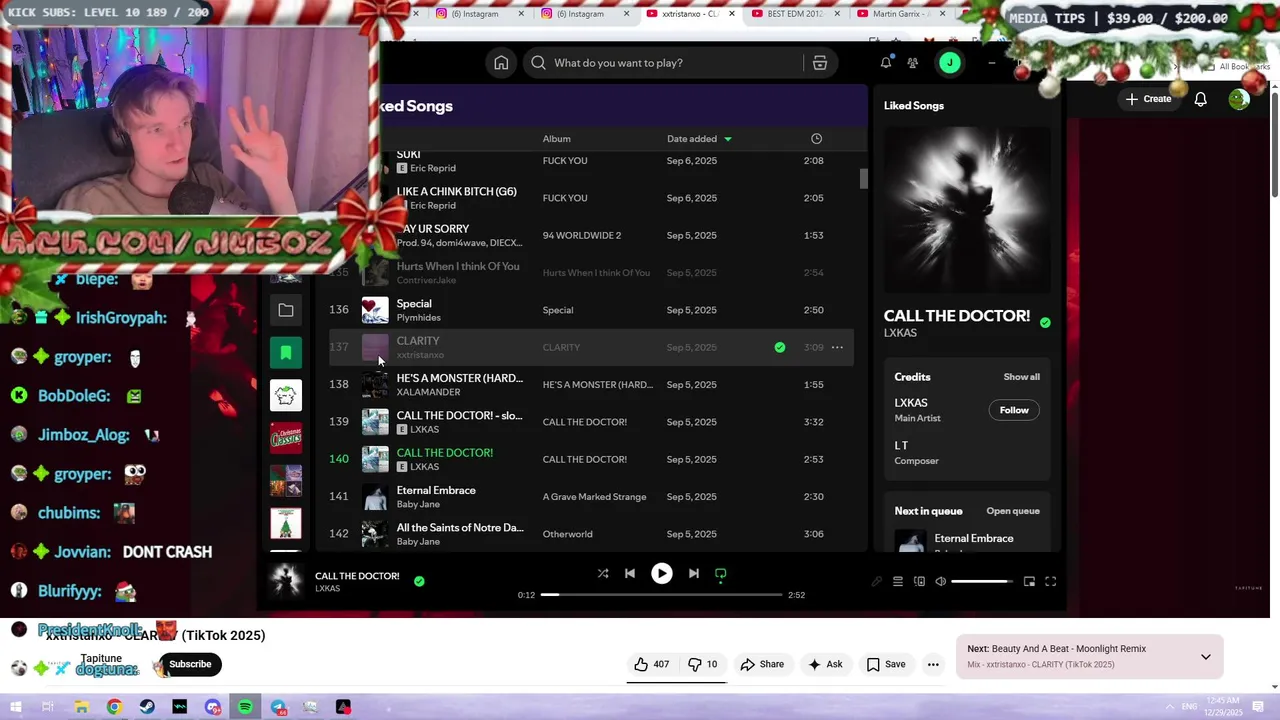
Task: Open Spotify Home via house icon
Action: (x=501, y=63)
